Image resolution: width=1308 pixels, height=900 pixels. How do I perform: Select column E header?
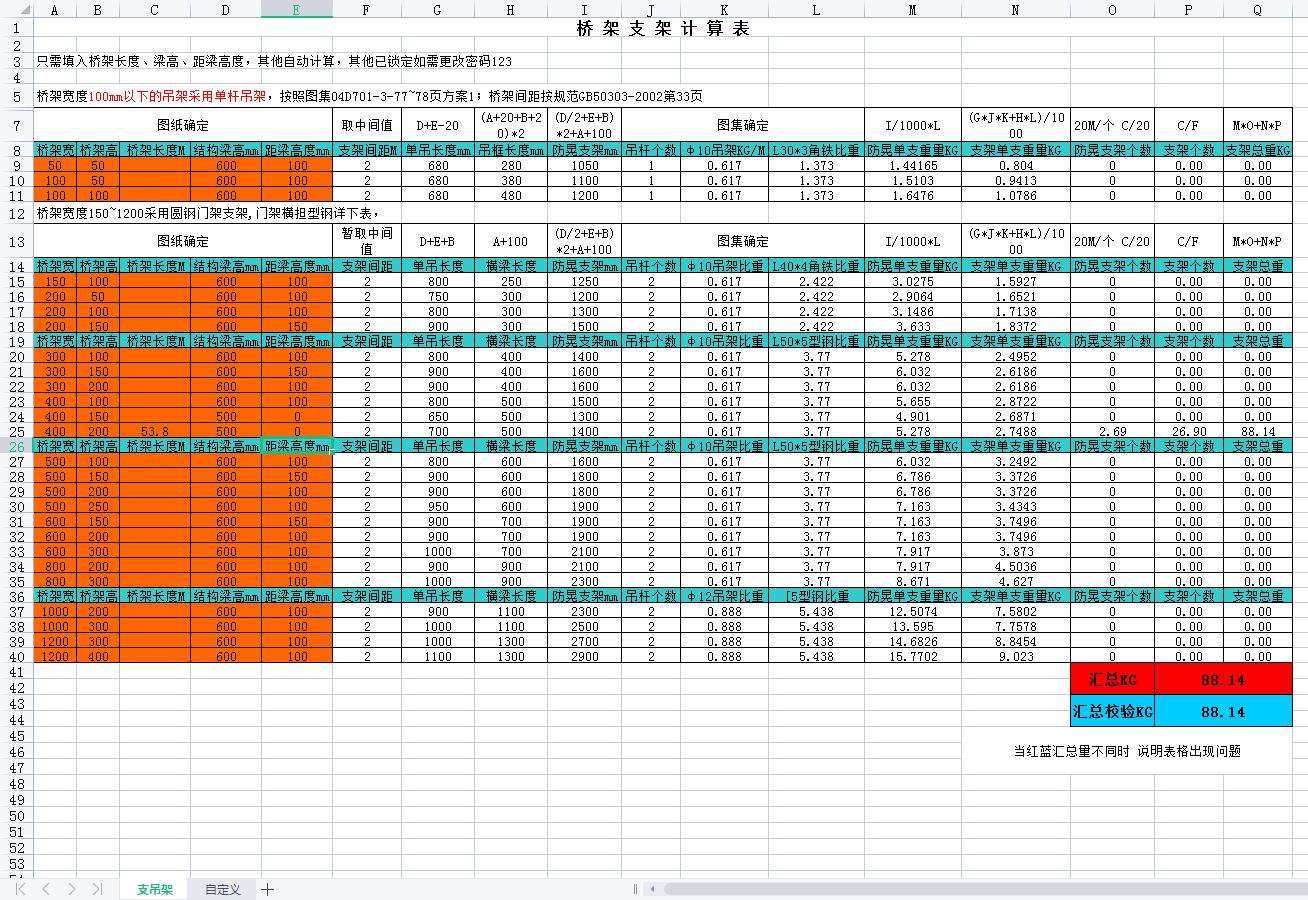[x=296, y=9]
